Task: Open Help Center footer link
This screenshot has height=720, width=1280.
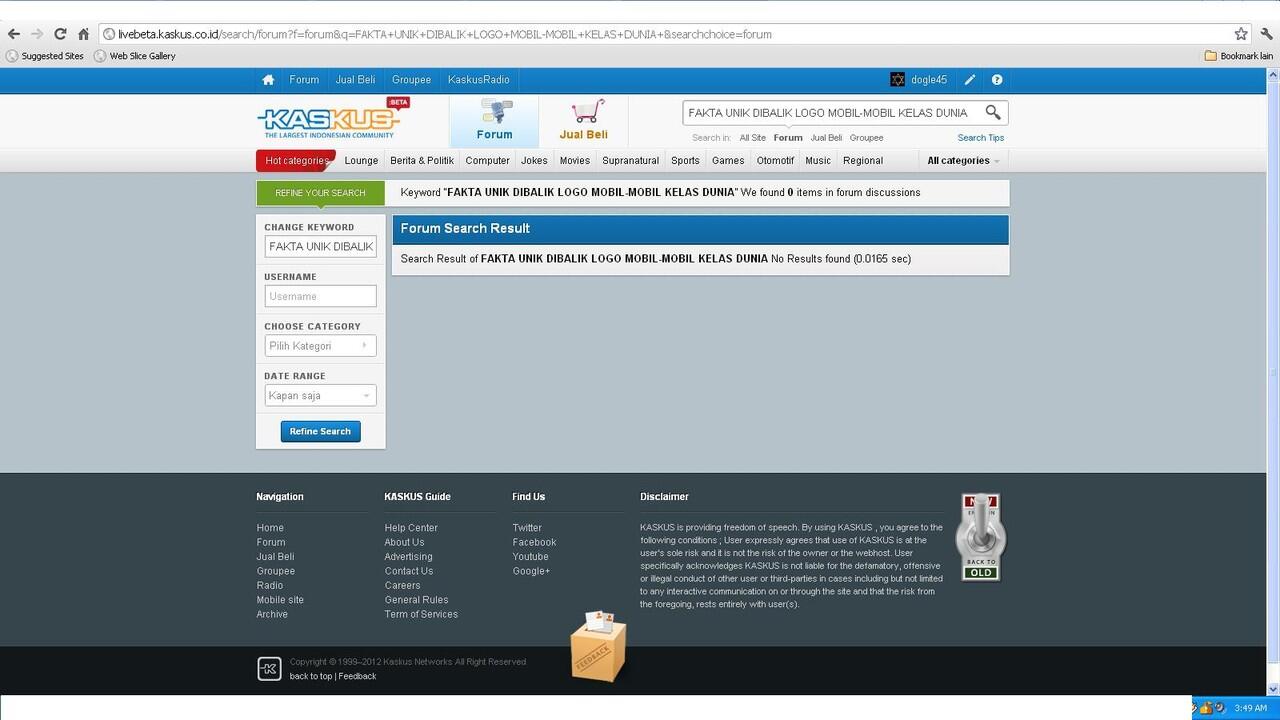Action: [x=411, y=528]
